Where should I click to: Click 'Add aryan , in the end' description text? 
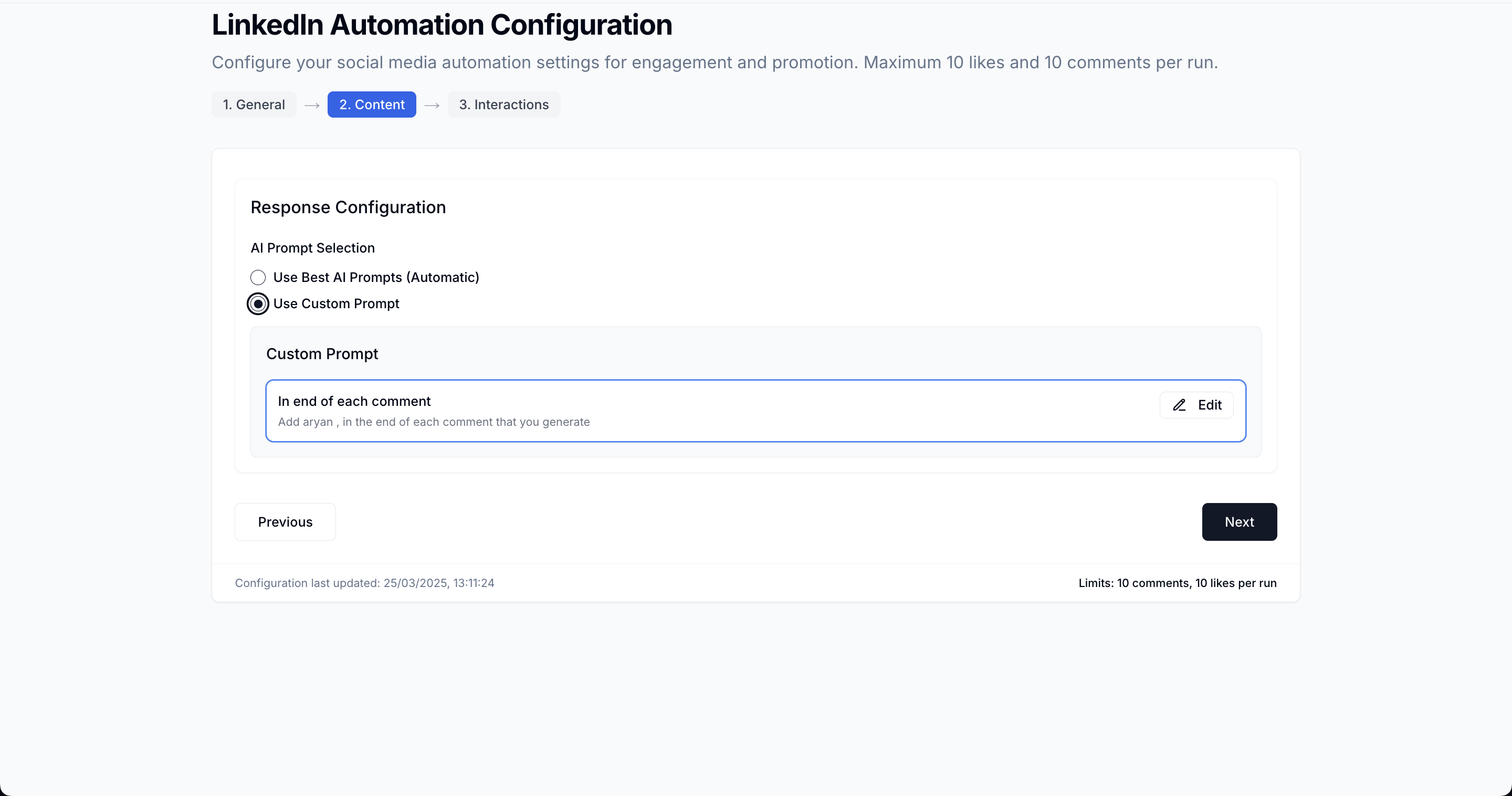click(434, 422)
